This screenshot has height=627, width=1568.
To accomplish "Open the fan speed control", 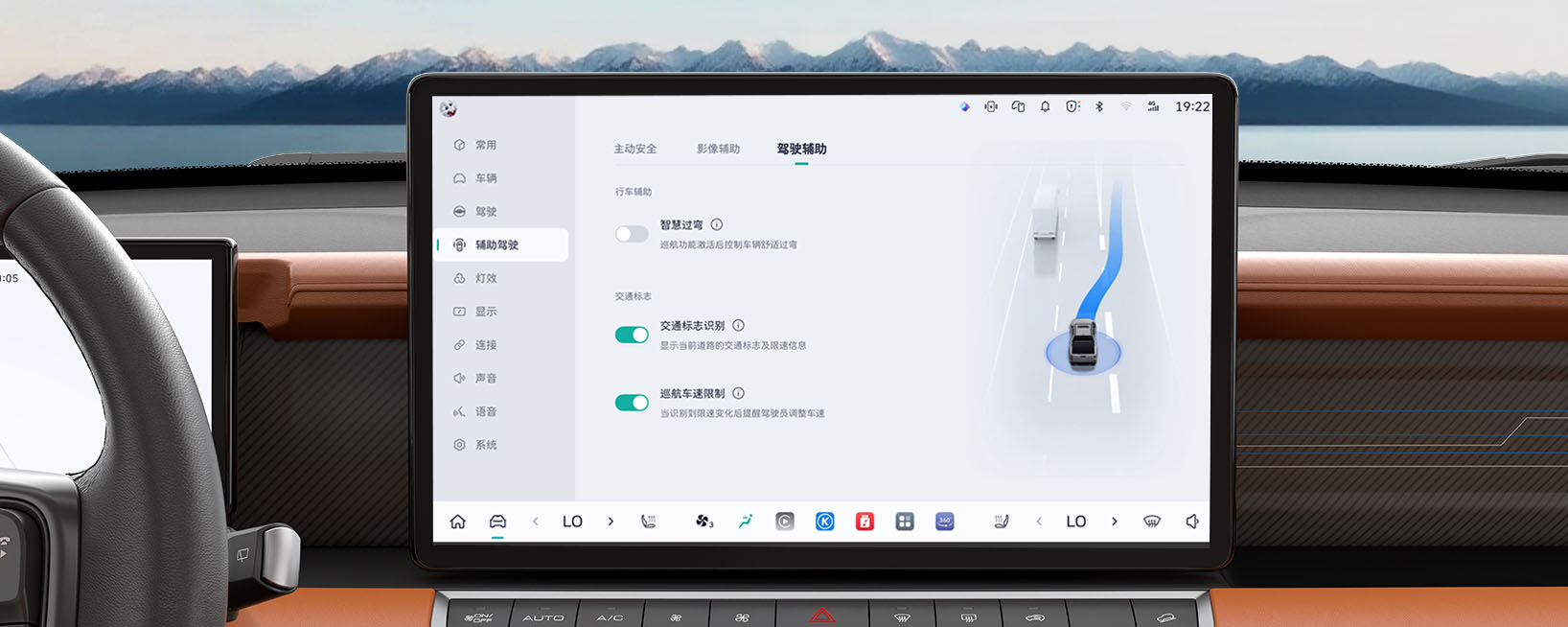I will pos(704,522).
